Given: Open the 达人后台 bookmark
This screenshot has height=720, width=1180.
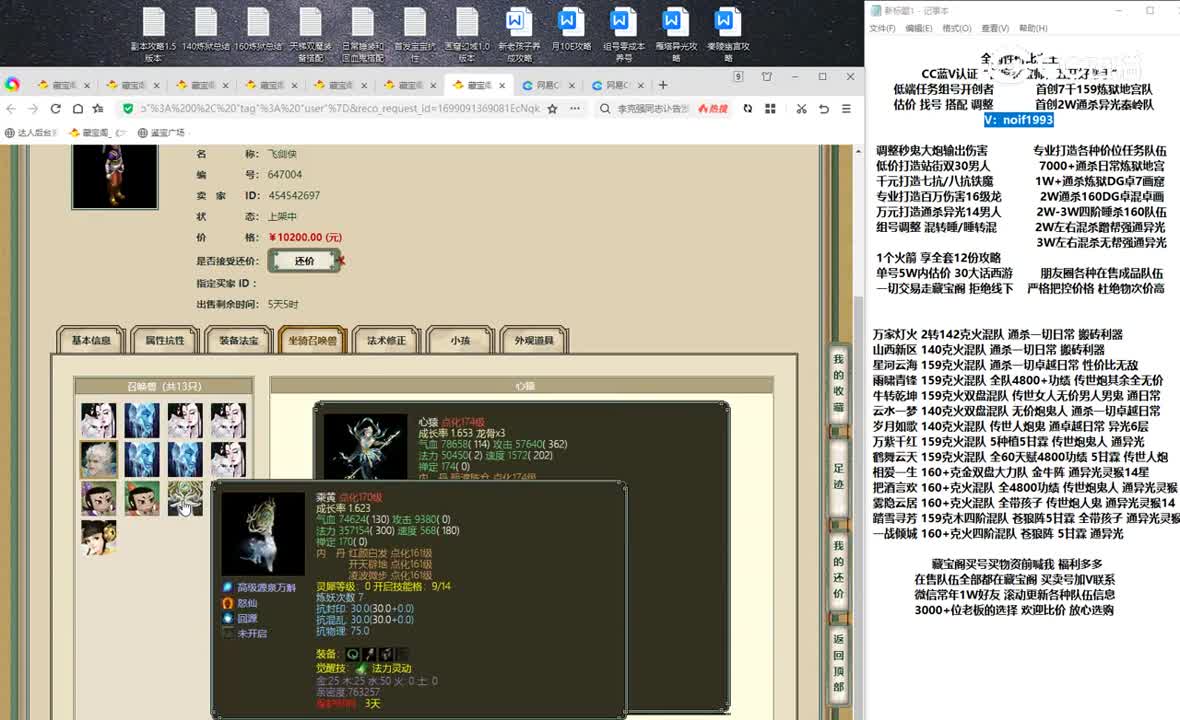Looking at the screenshot, I should point(32,132).
